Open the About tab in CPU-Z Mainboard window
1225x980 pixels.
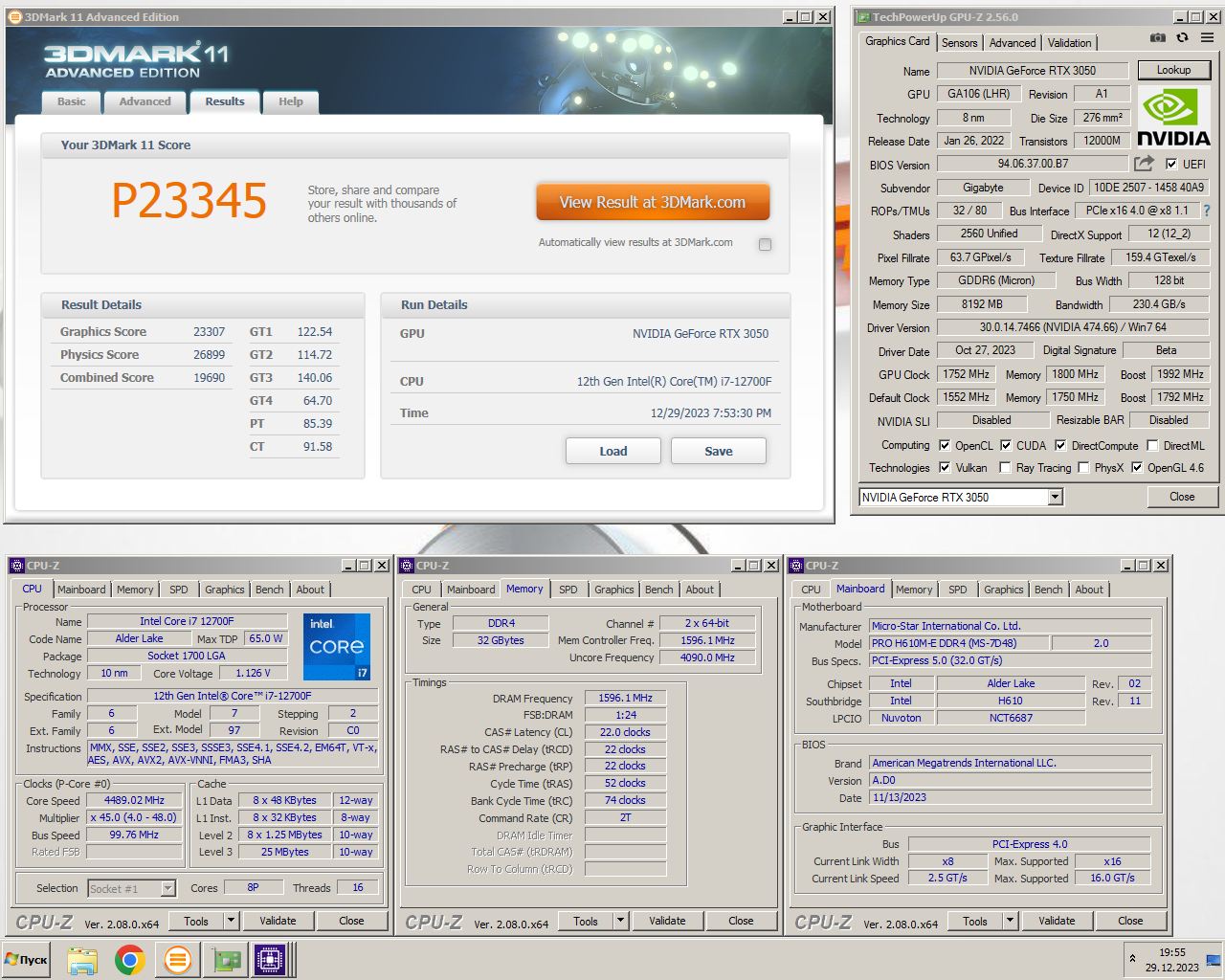(x=1089, y=590)
